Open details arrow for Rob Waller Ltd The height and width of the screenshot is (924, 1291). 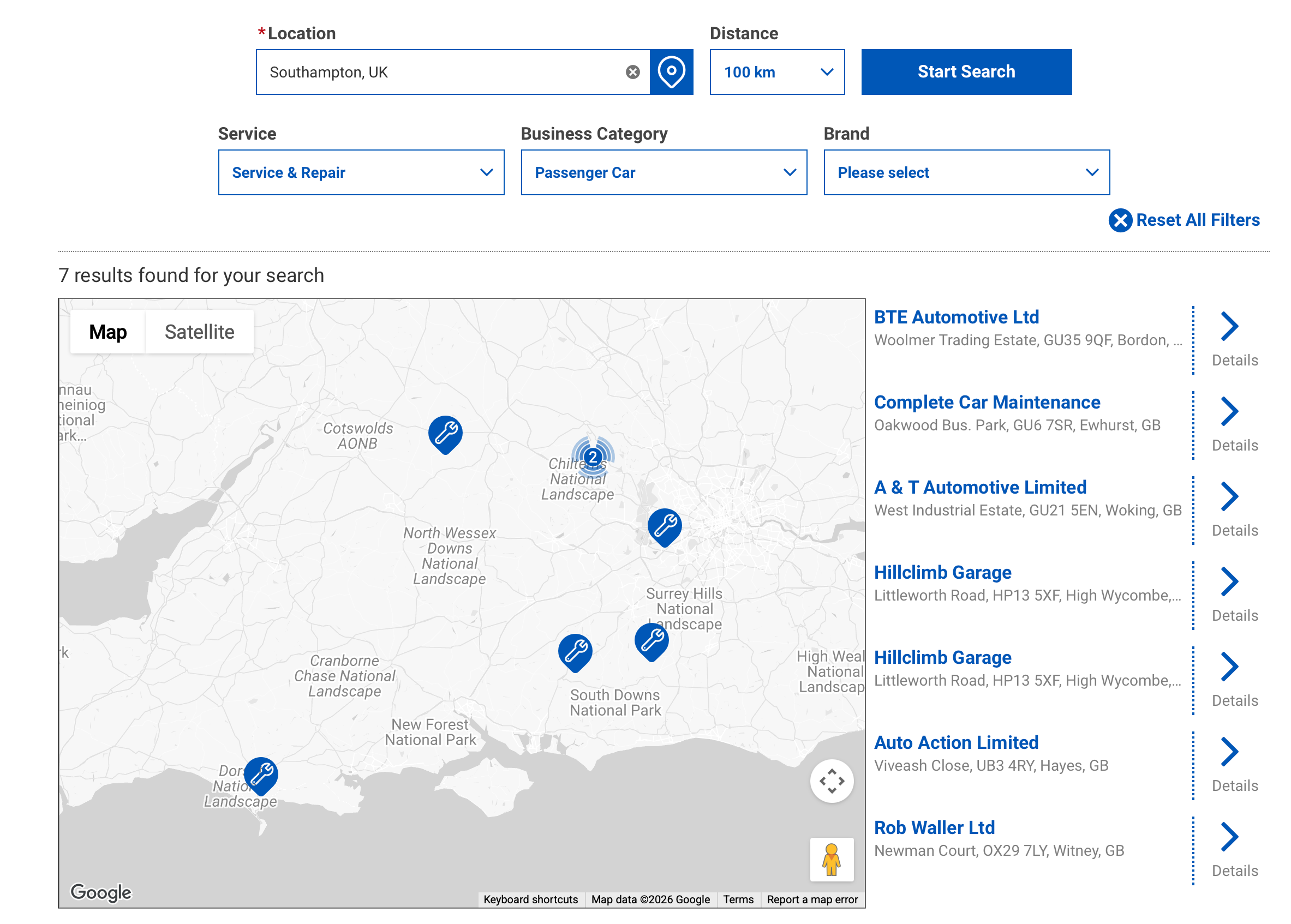[x=1229, y=837]
